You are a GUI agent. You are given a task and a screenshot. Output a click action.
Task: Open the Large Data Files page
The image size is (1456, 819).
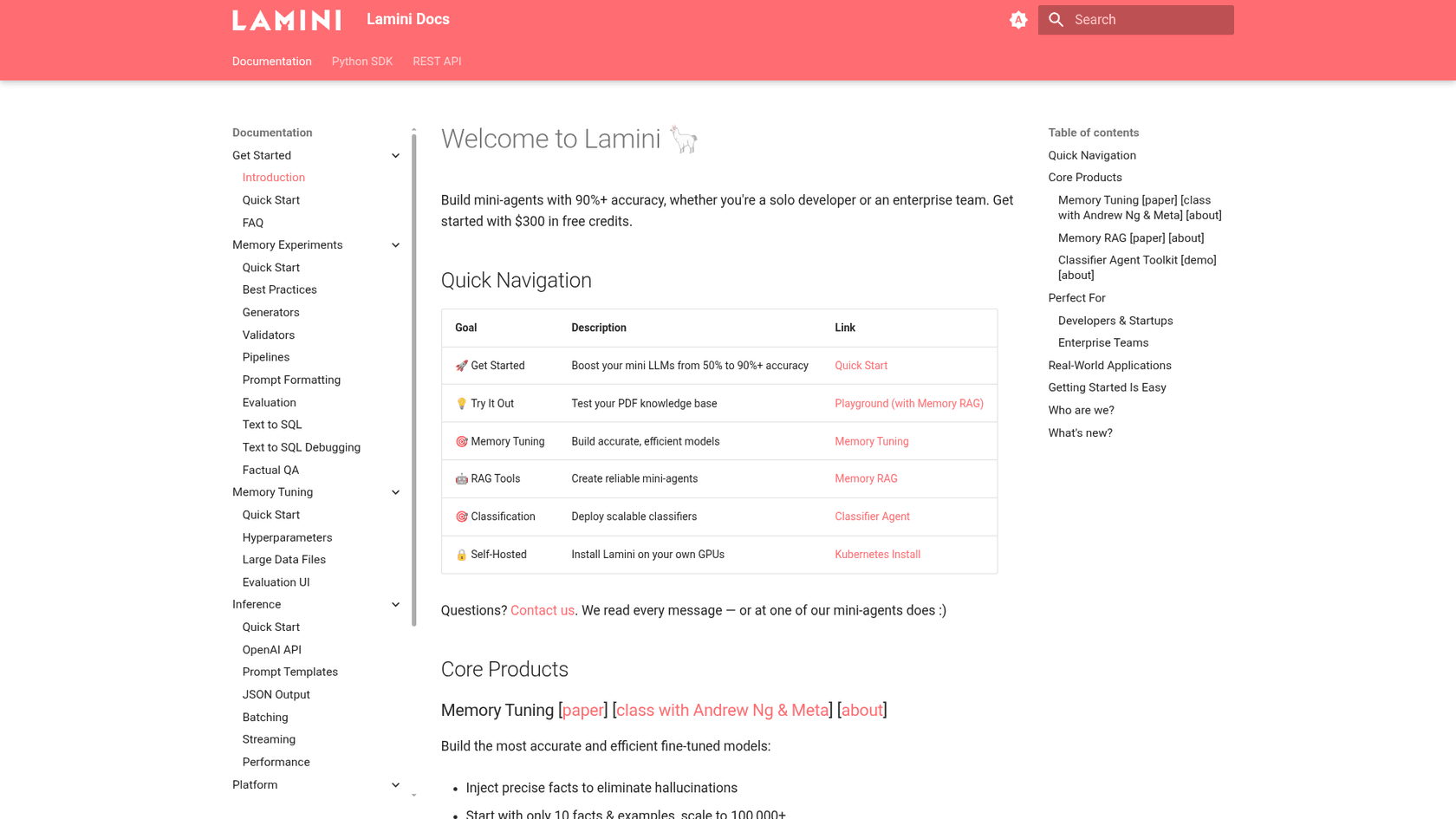(284, 560)
